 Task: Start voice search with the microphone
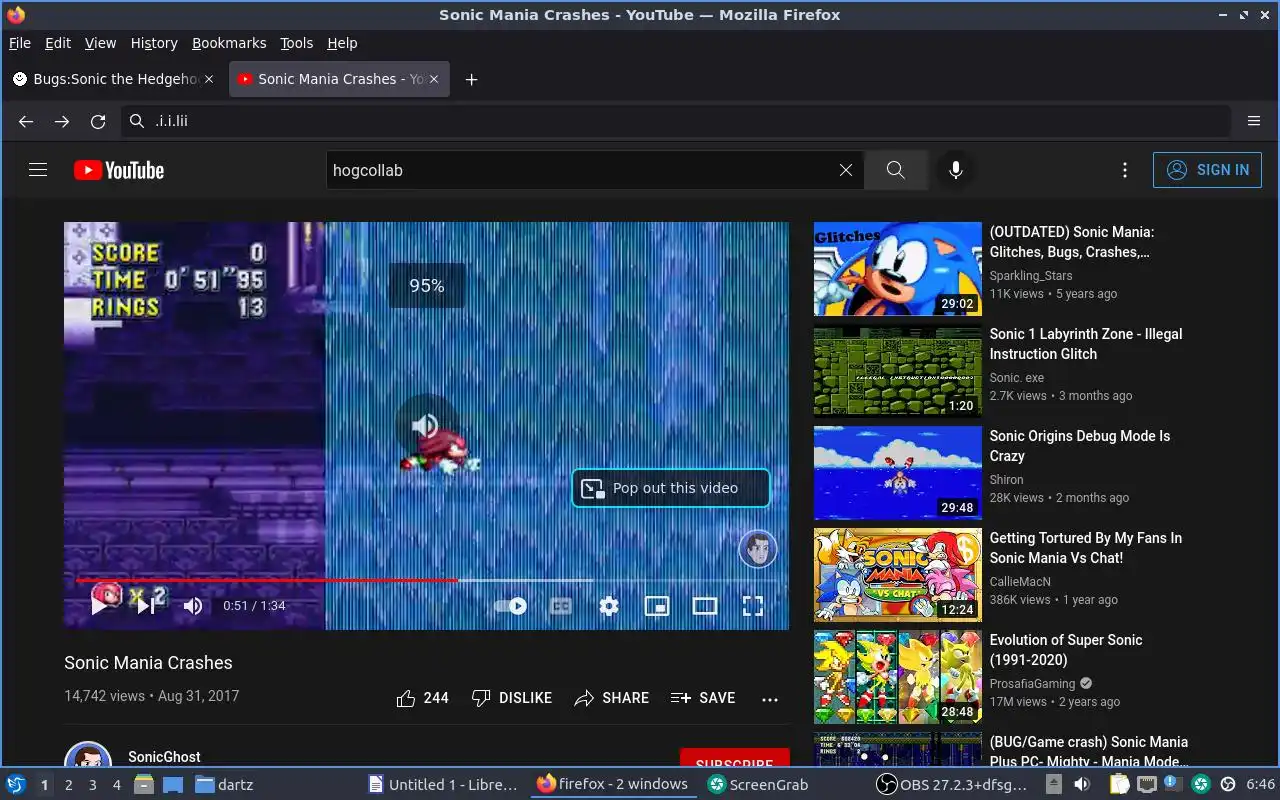(x=956, y=170)
